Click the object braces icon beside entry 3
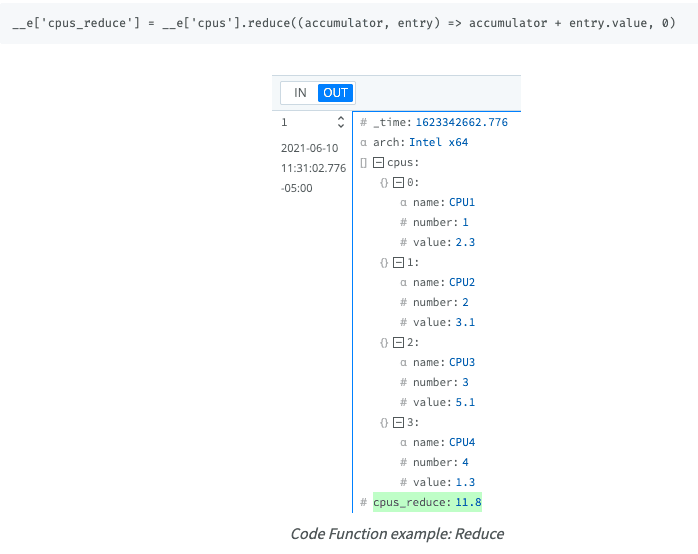 384,423
